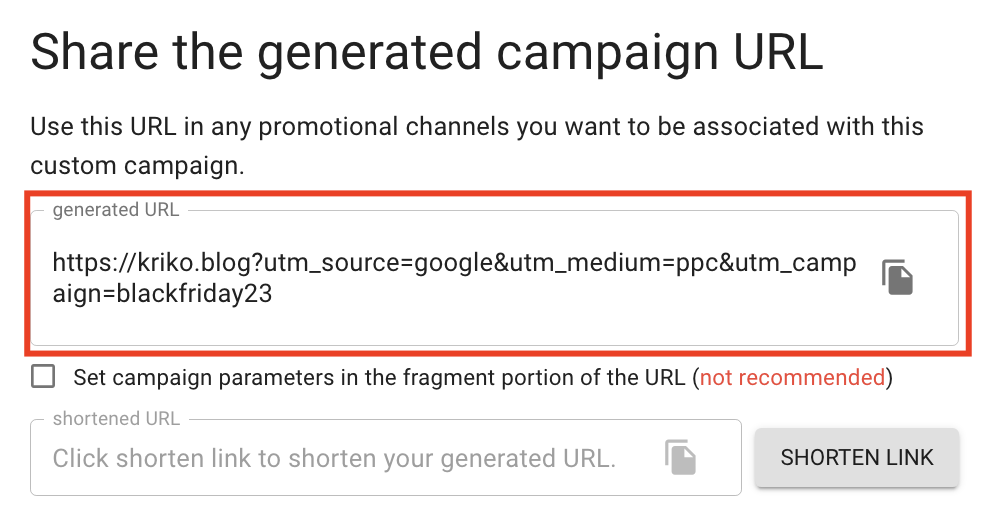Copy the generated campaign URL

[x=897, y=278]
